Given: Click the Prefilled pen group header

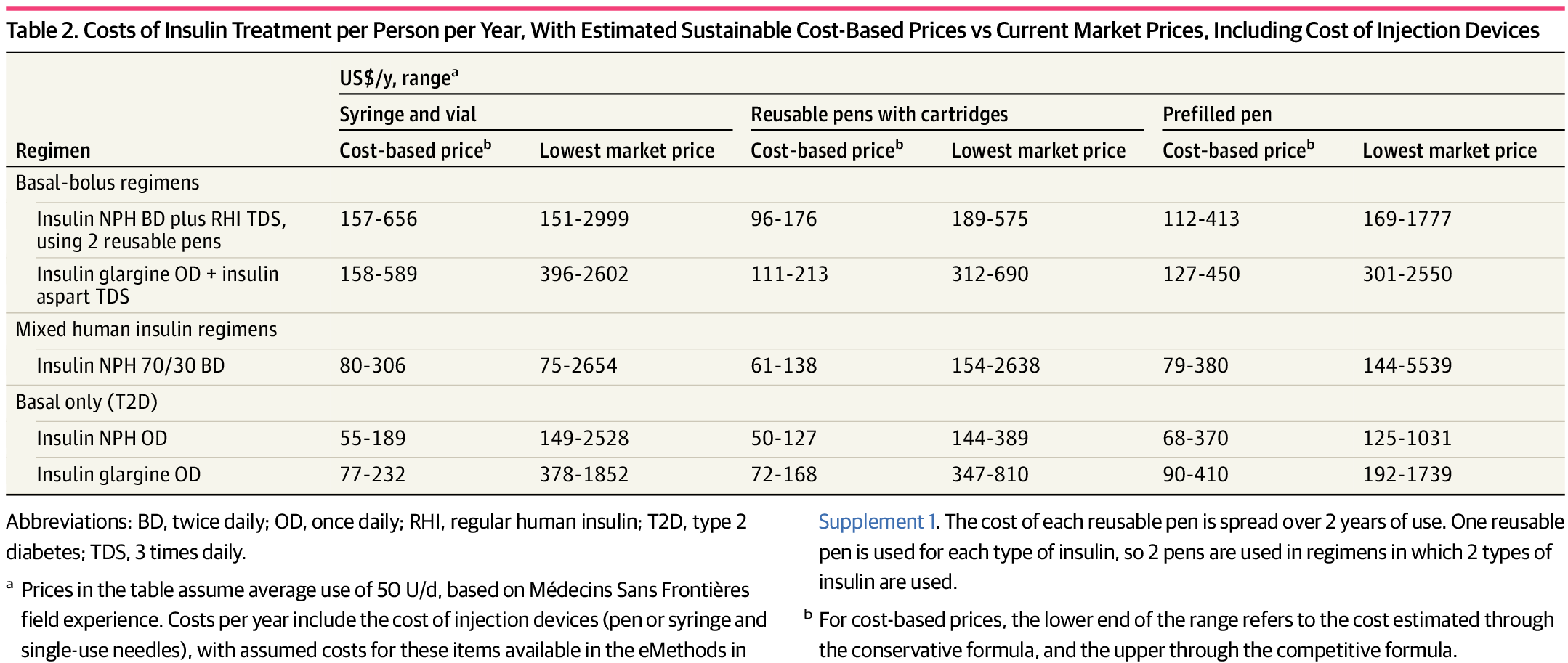Looking at the screenshot, I should coord(1217,115).
